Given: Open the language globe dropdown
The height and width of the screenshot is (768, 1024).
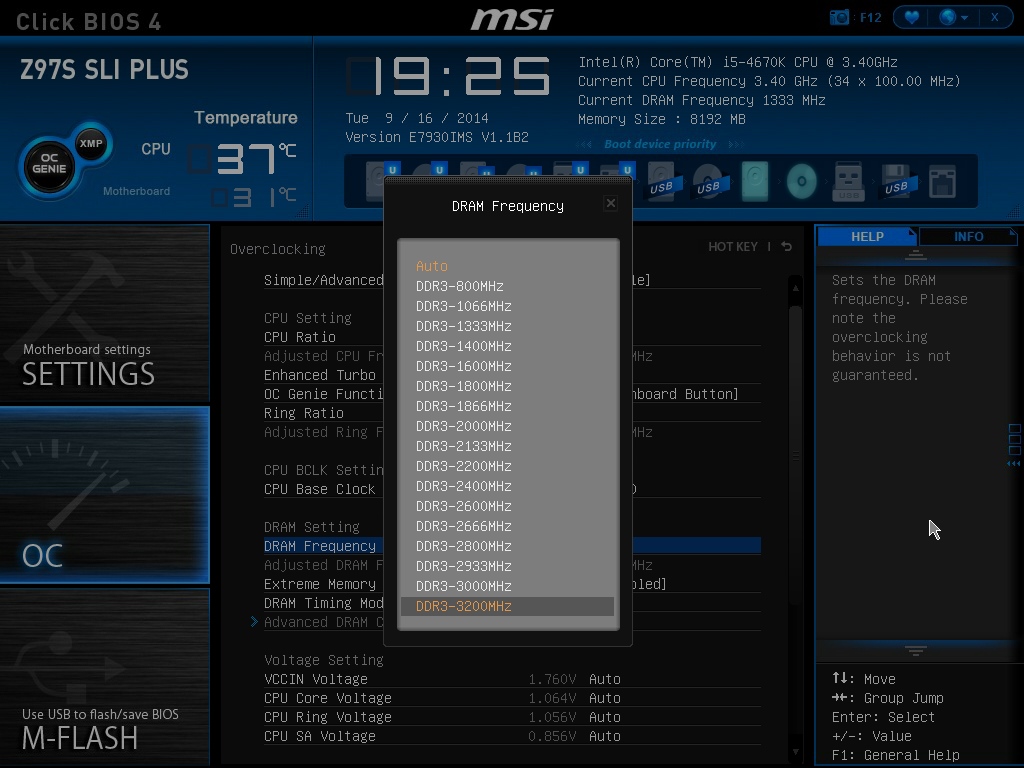Looking at the screenshot, I should pos(953,17).
